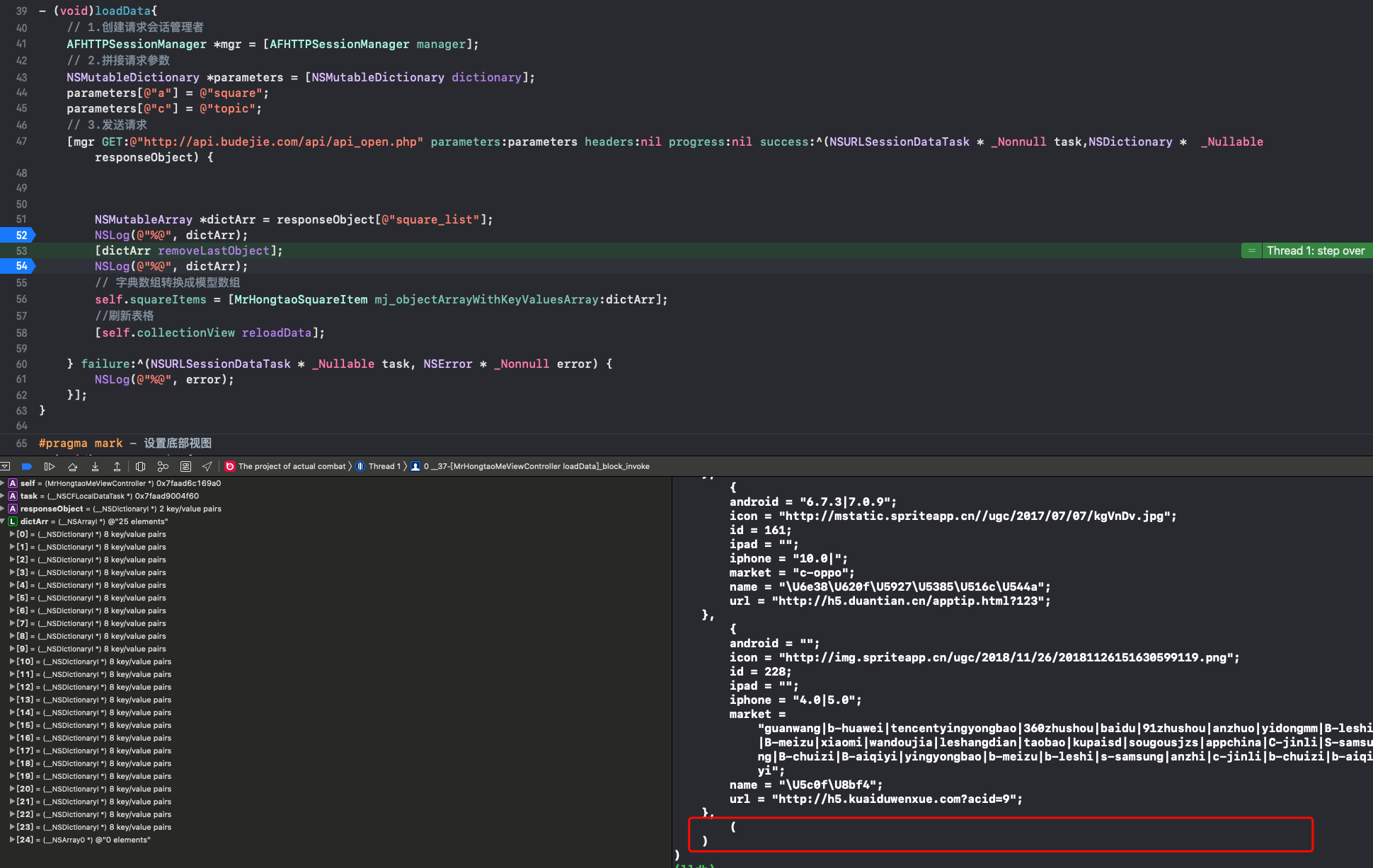Screen dimensions: 1373x868
Task: Toggle the breakpoint on line 52
Action: [x=18, y=235]
